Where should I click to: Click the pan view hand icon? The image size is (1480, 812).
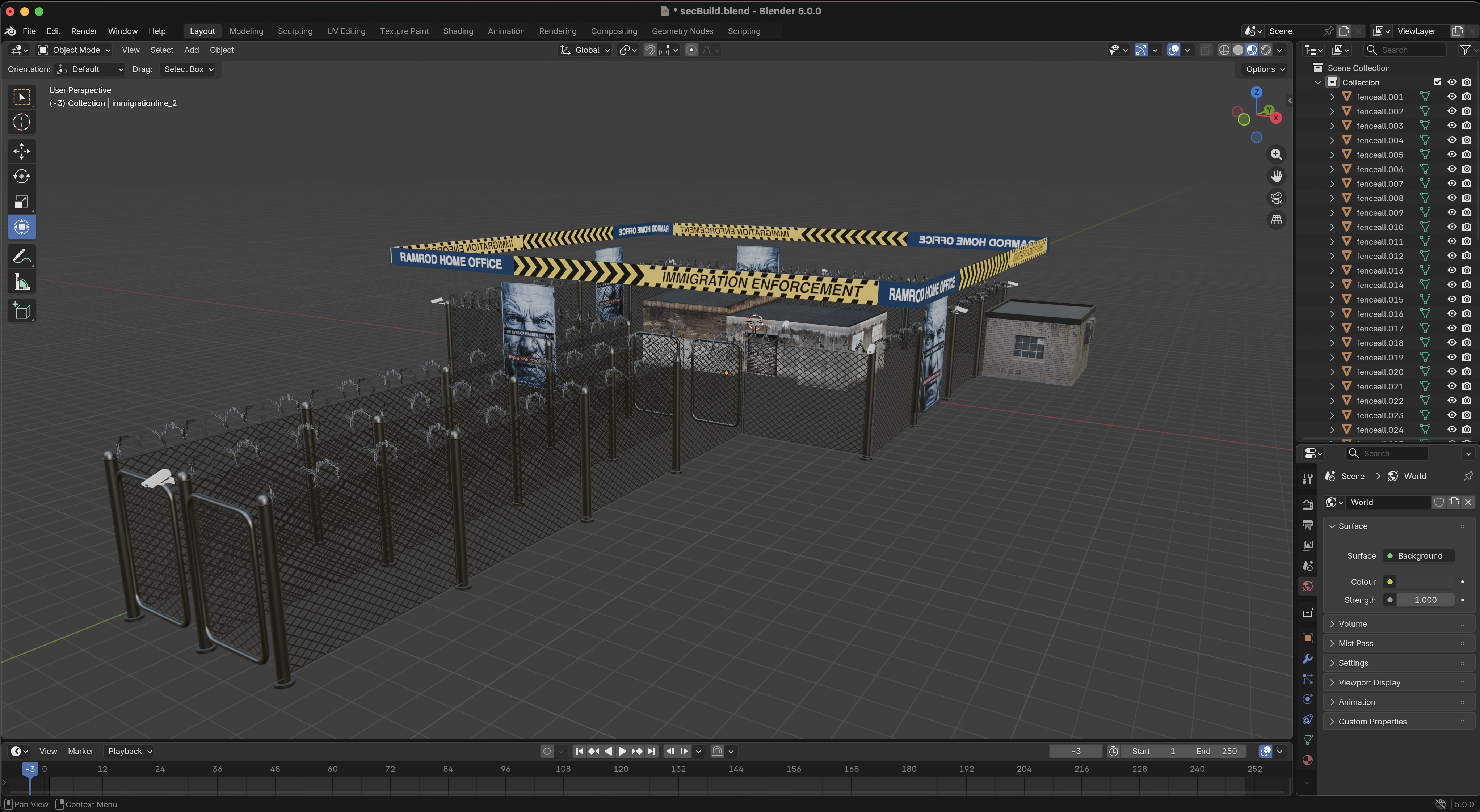(1276, 176)
